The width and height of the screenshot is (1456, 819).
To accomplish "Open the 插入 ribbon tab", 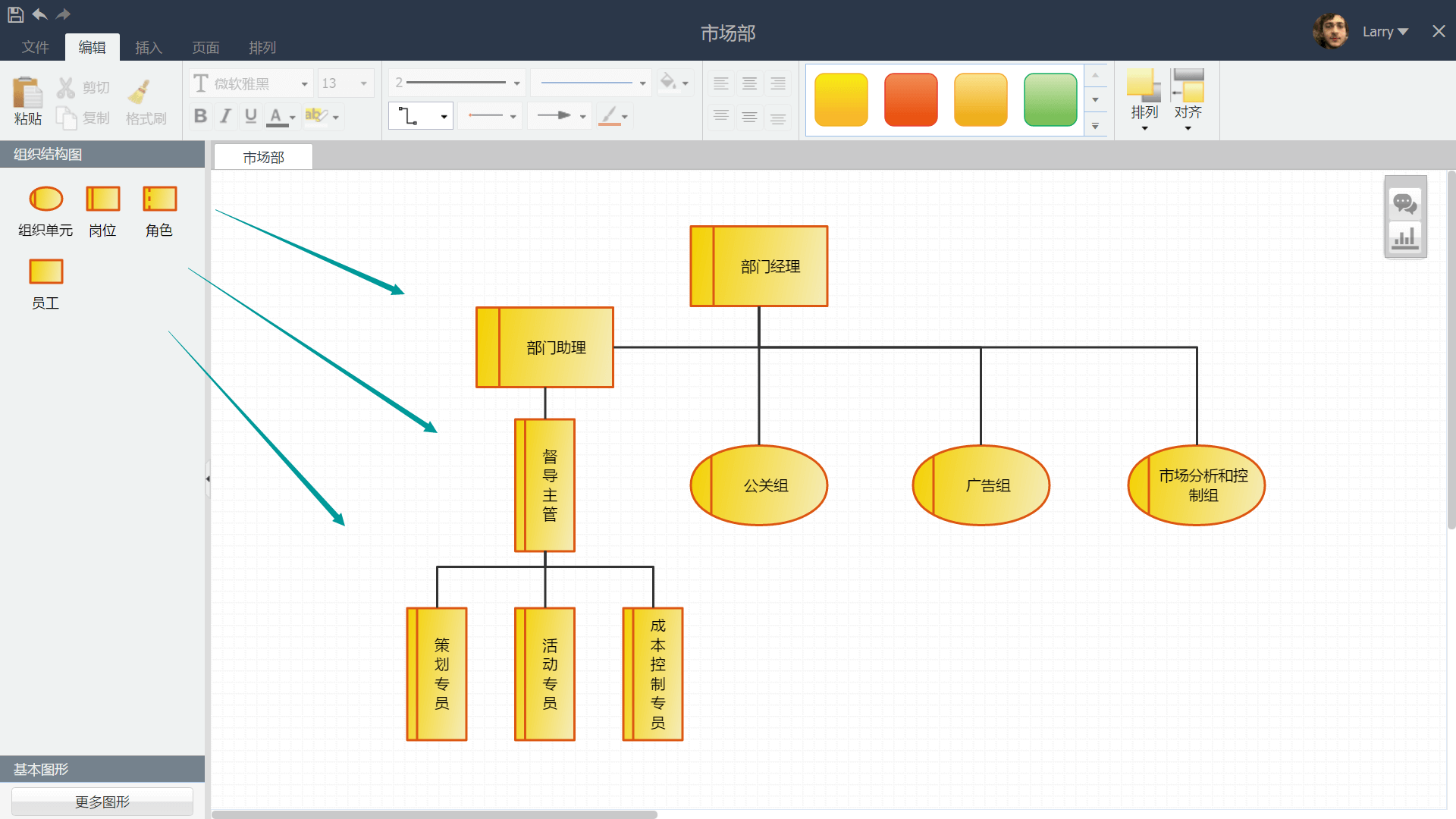I will click(149, 48).
